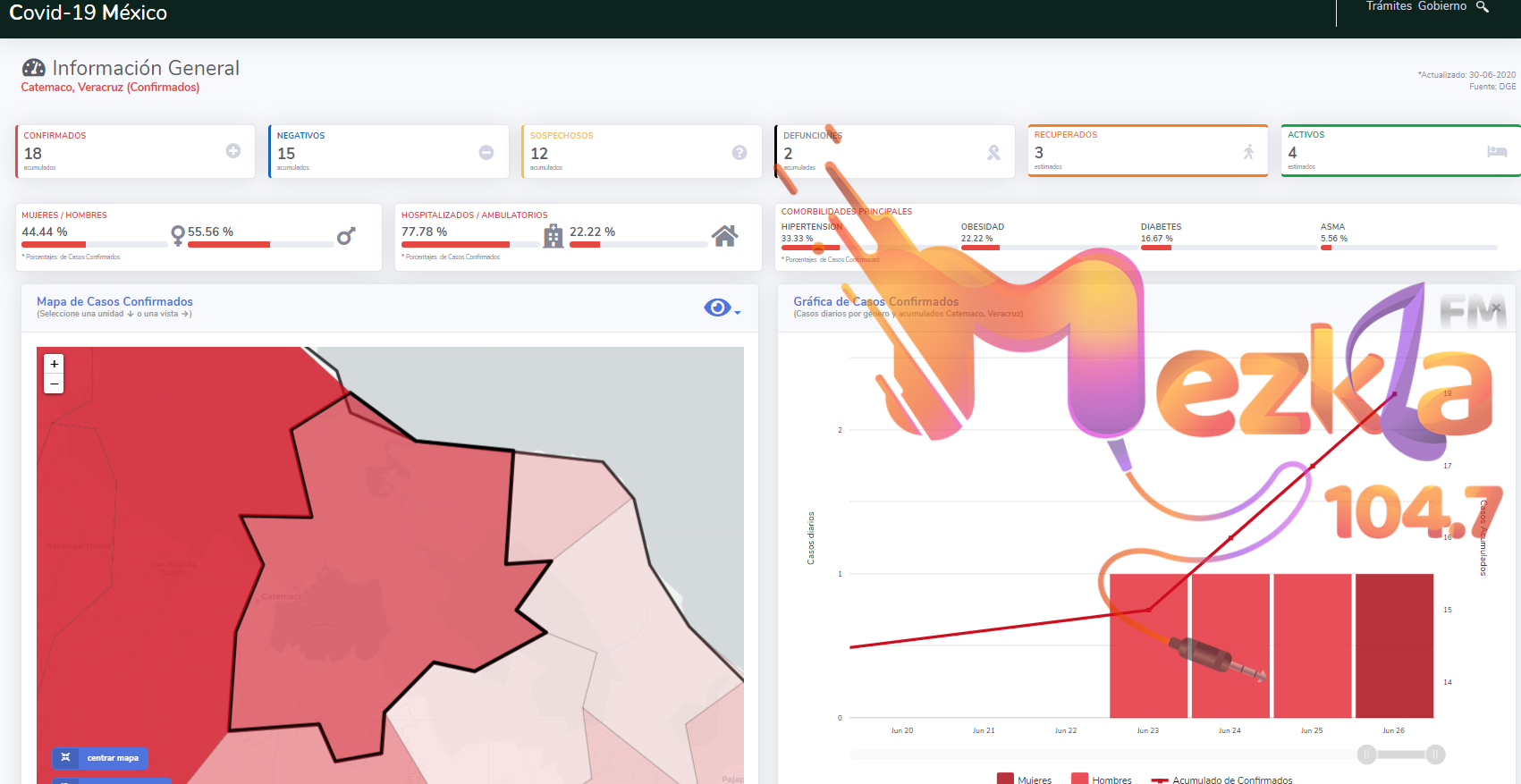The width and height of the screenshot is (1521, 784).
Task: Click the search magnifier icon in header
Action: click(1482, 7)
